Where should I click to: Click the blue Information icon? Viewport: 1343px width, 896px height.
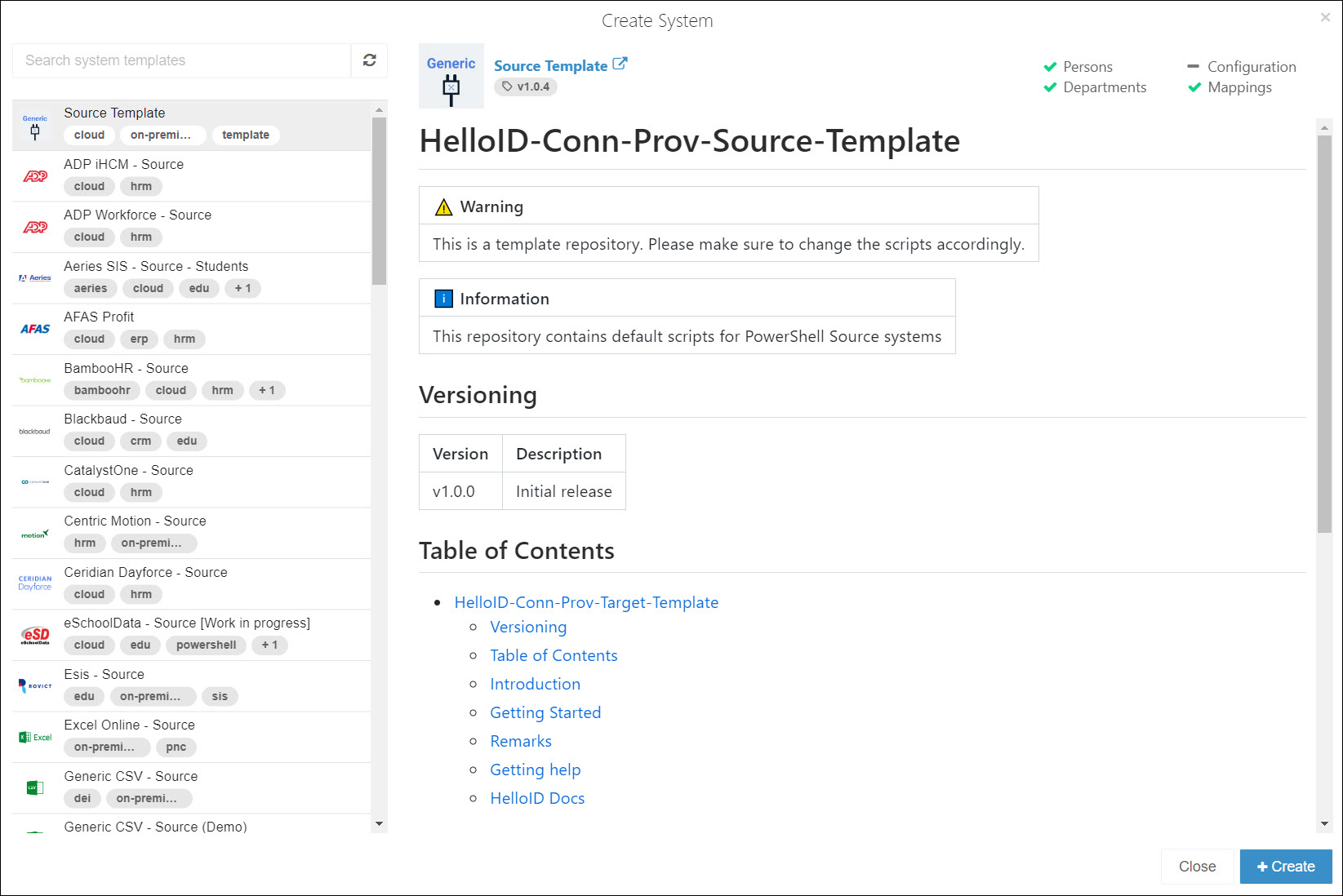tap(443, 299)
